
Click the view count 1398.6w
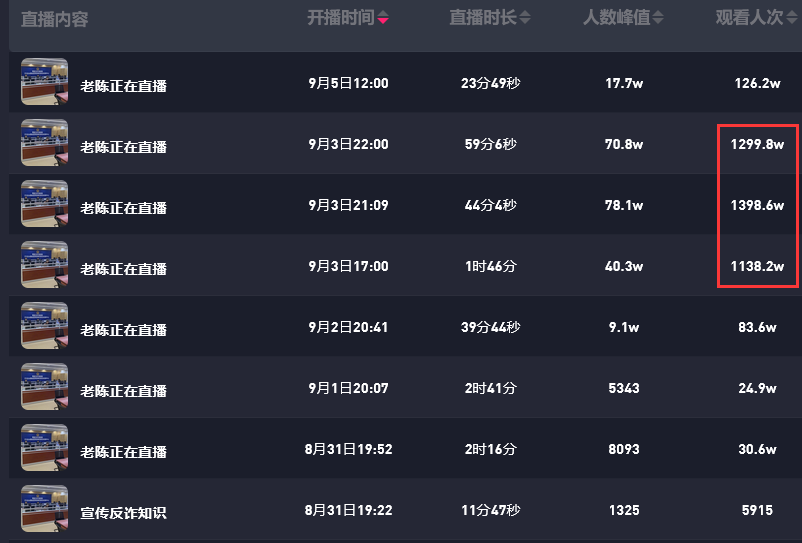click(758, 205)
